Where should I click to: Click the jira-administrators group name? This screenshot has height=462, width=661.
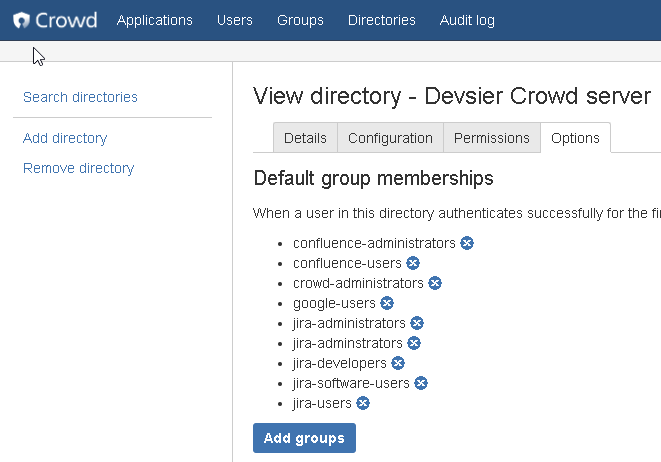click(349, 323)
